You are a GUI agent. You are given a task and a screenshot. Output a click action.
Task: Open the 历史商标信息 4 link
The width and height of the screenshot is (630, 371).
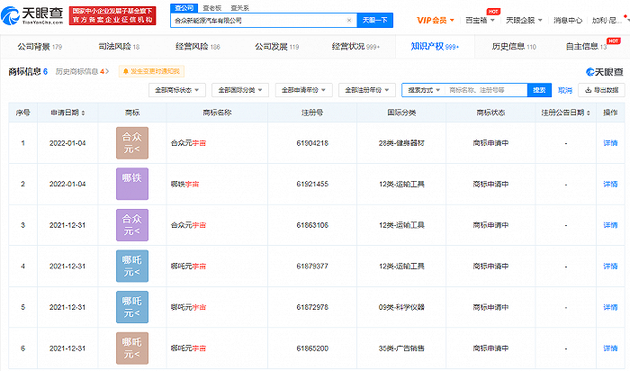[x=82, y=72]
